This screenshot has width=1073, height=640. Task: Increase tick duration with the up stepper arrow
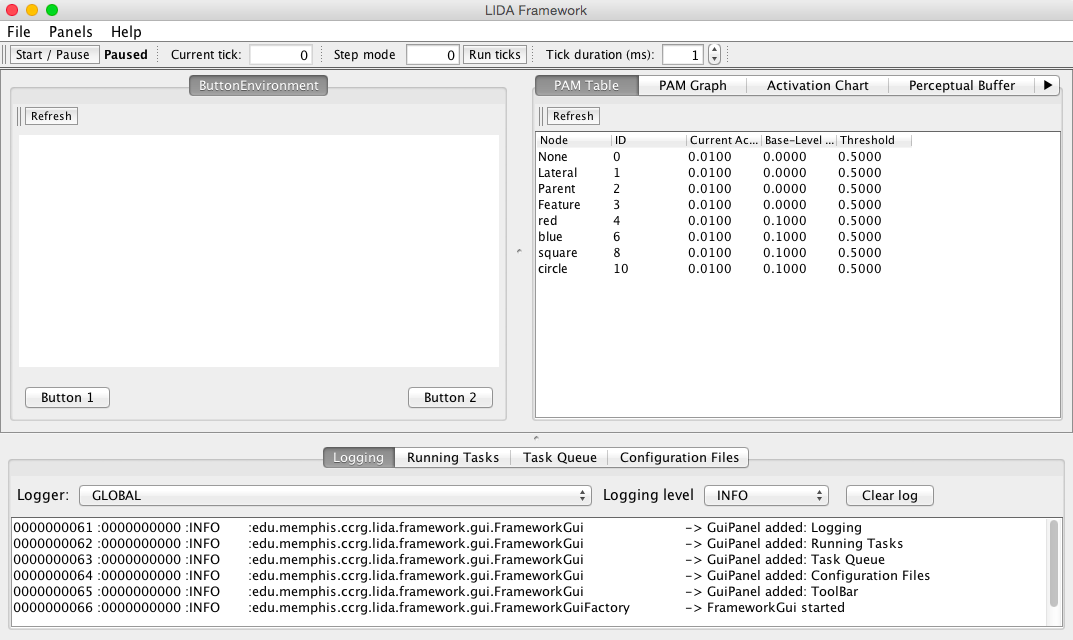coord(713,50)
